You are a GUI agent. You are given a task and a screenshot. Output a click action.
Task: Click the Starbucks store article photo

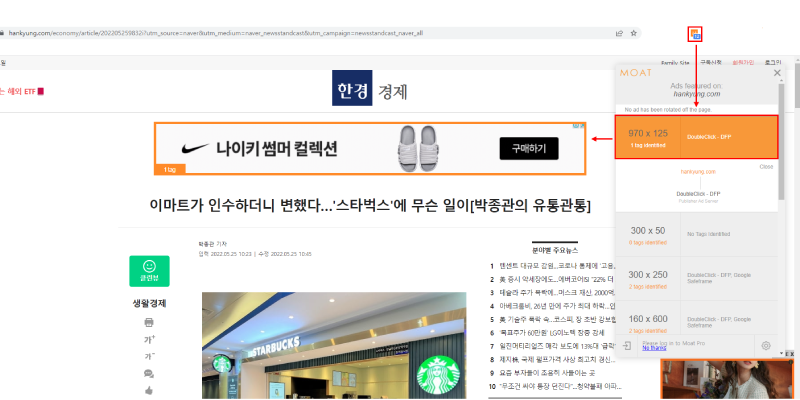point(334,345)
